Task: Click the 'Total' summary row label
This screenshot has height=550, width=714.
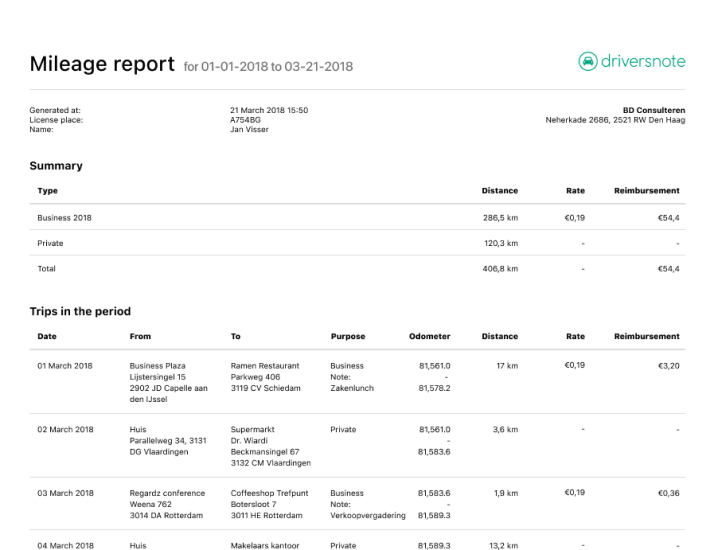Action: [x=46, y=269]
